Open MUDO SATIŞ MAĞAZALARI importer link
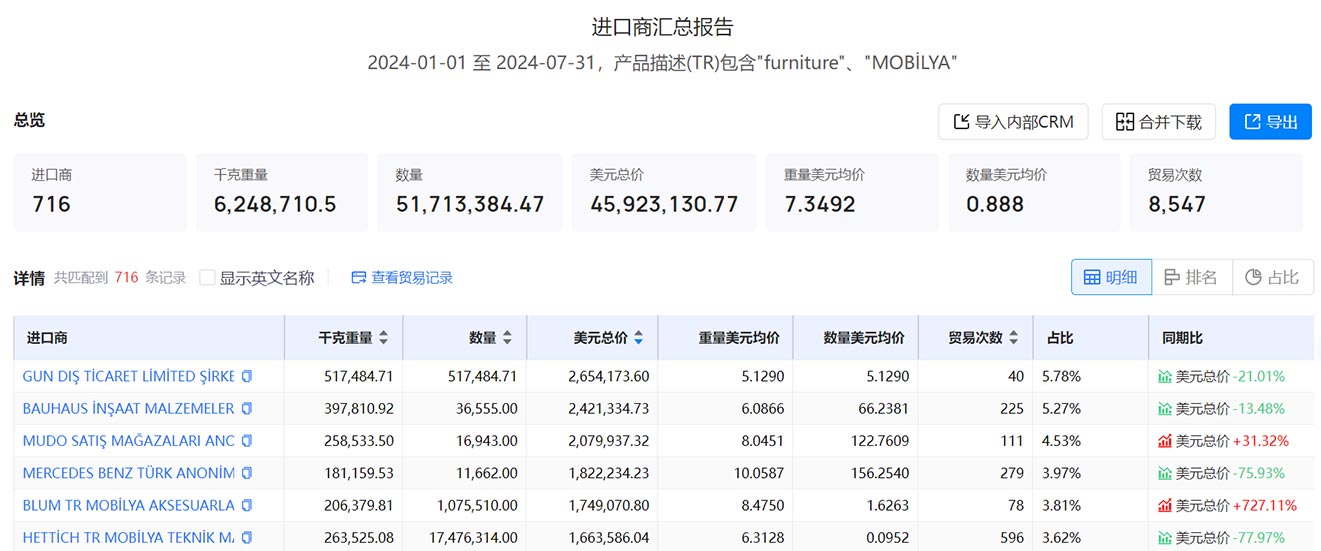The image size is (1321, 551). (128, 441)
